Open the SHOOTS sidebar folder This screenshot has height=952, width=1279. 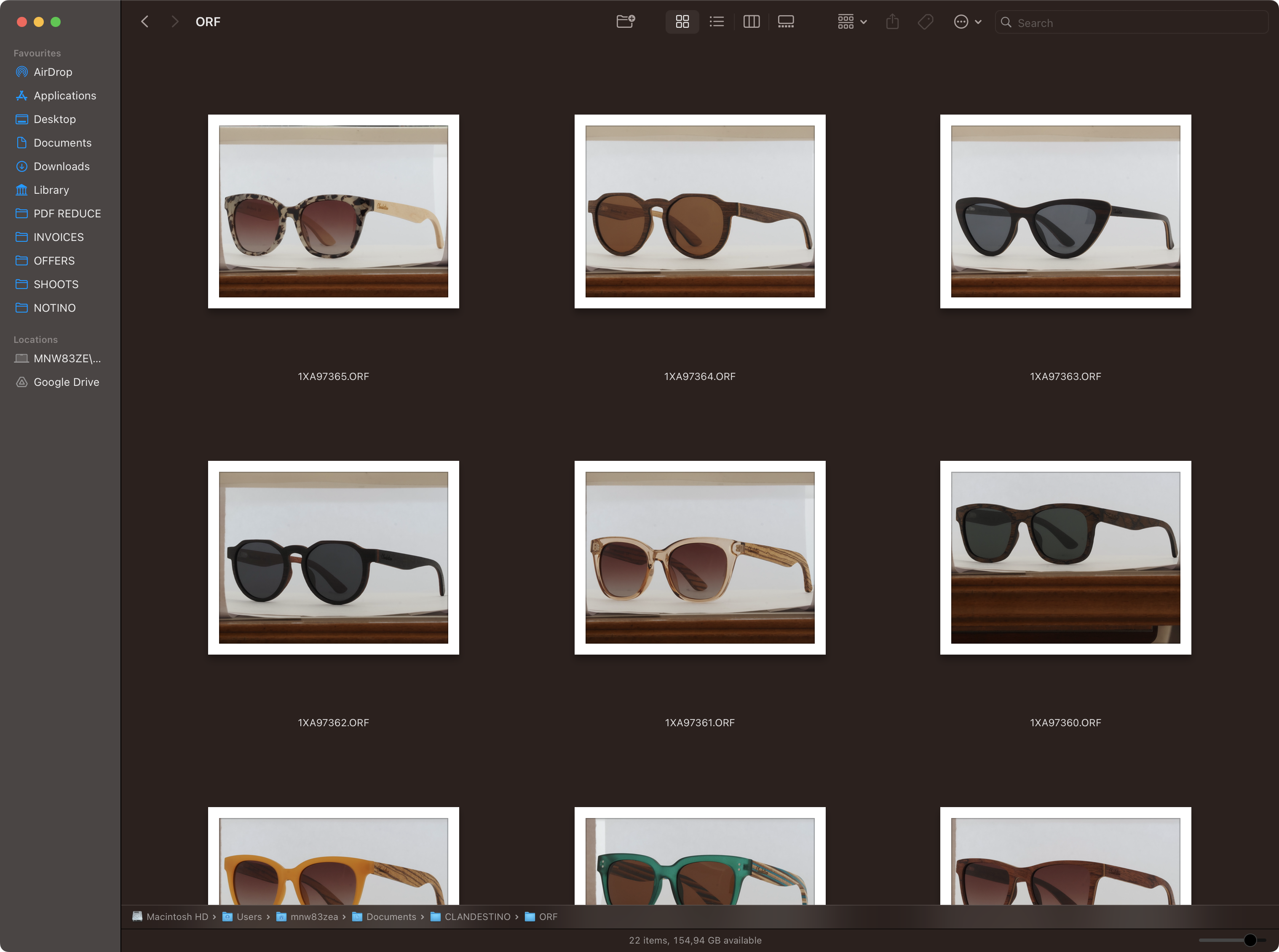coord(55,284)
